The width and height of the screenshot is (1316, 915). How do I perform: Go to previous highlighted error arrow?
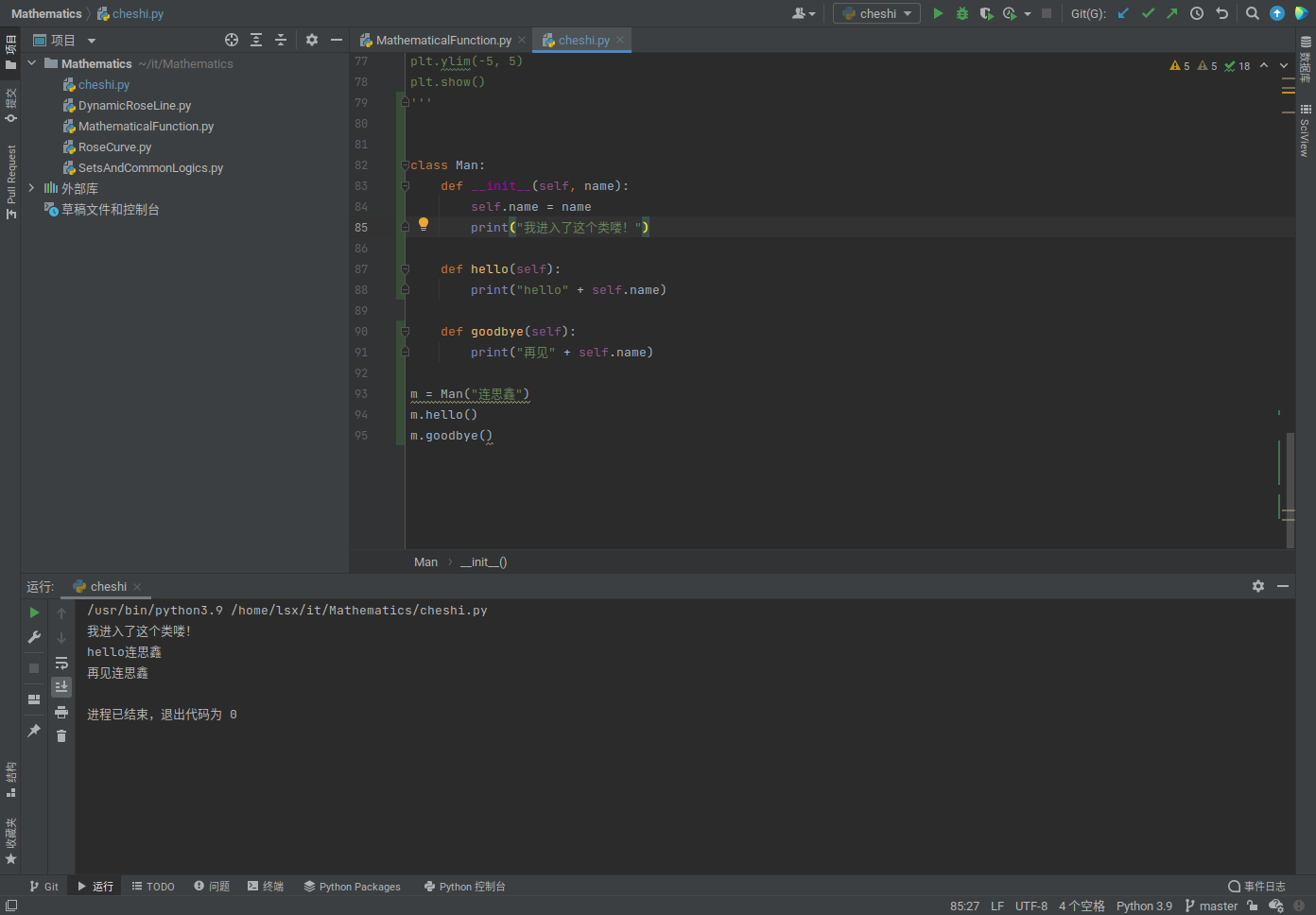1264,65
